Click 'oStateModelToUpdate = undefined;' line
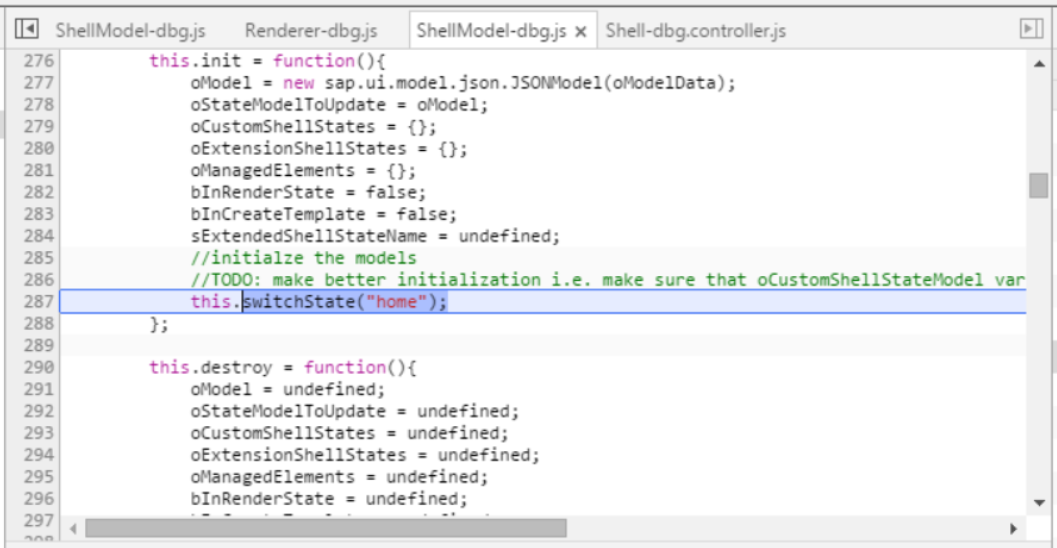Screen dimensions: 1057x548 (355, 411)
